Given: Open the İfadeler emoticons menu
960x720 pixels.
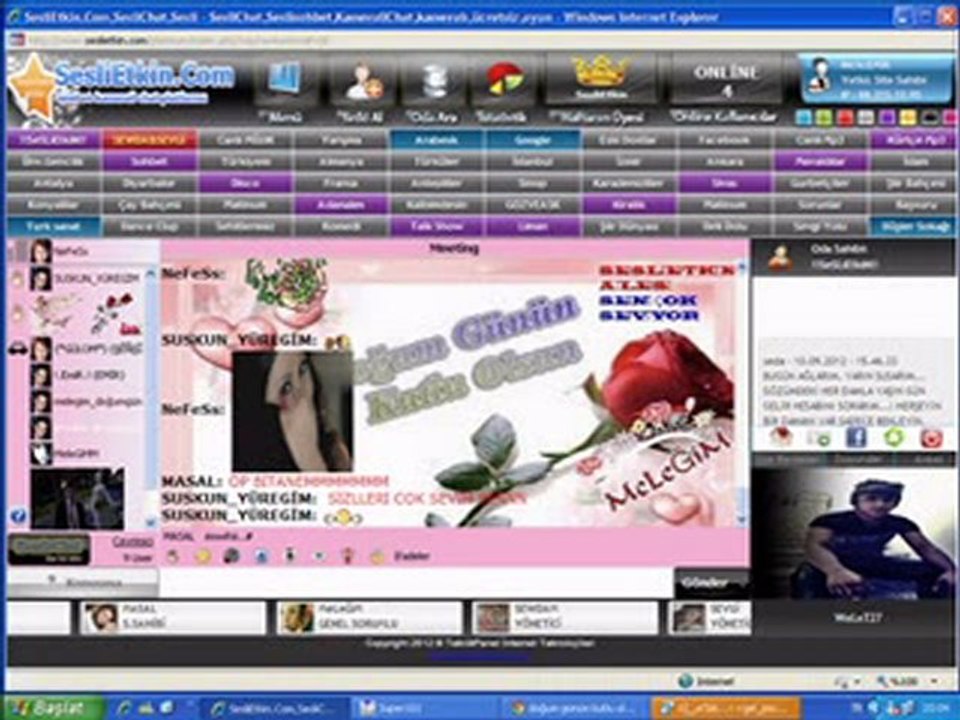Looking at the screenshot, I should tap(411, 557).
